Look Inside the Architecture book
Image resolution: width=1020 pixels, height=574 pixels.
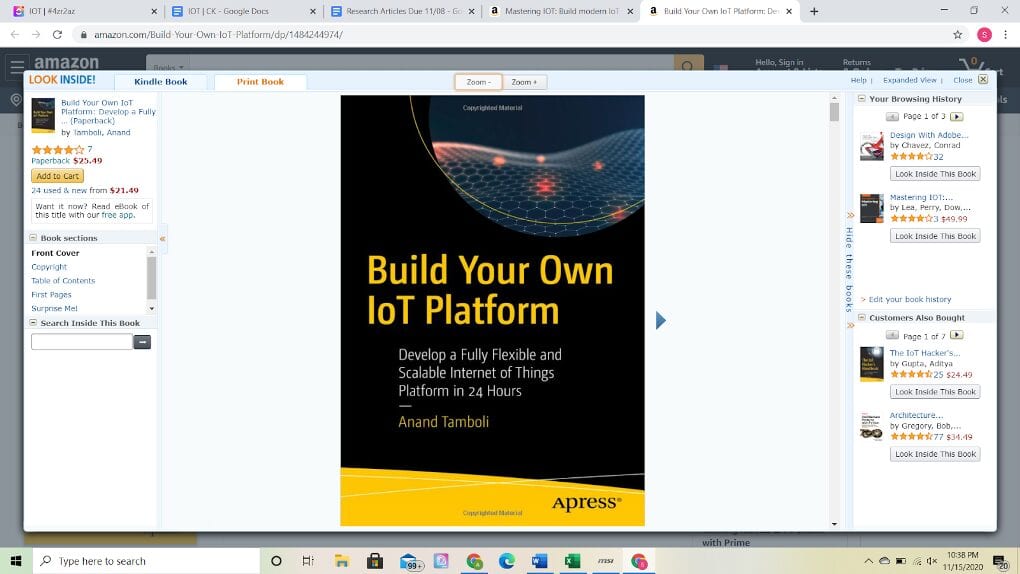(x=935, y=454)
